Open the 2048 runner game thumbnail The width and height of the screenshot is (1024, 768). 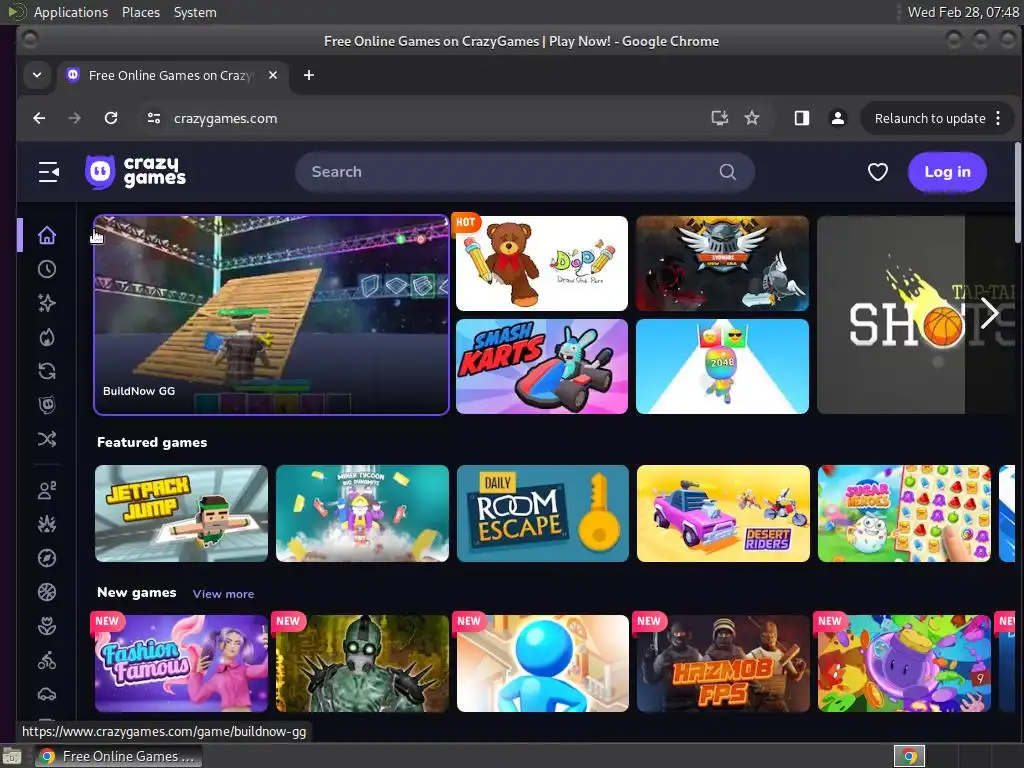coord(722,366)
